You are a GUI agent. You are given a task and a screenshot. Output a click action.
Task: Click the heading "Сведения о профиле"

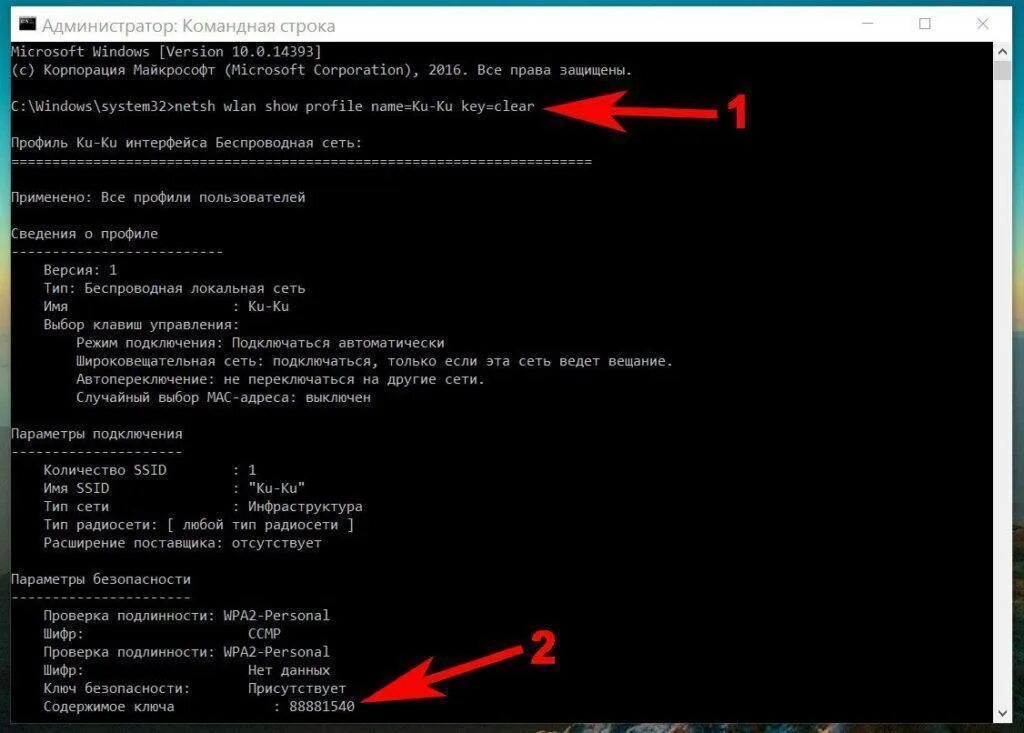tap(84, 234)
